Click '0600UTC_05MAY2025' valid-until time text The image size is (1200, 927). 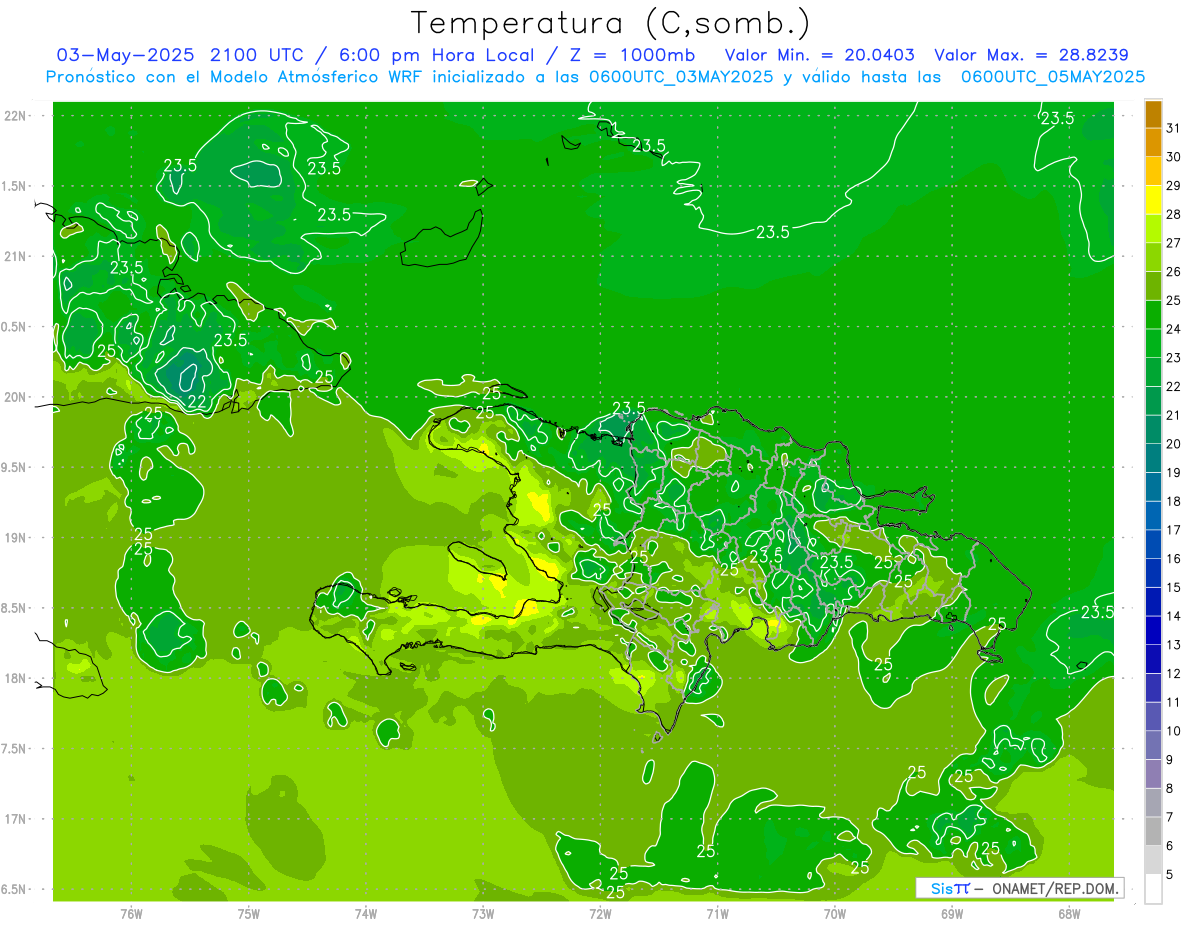click(x=1053, y=77)
